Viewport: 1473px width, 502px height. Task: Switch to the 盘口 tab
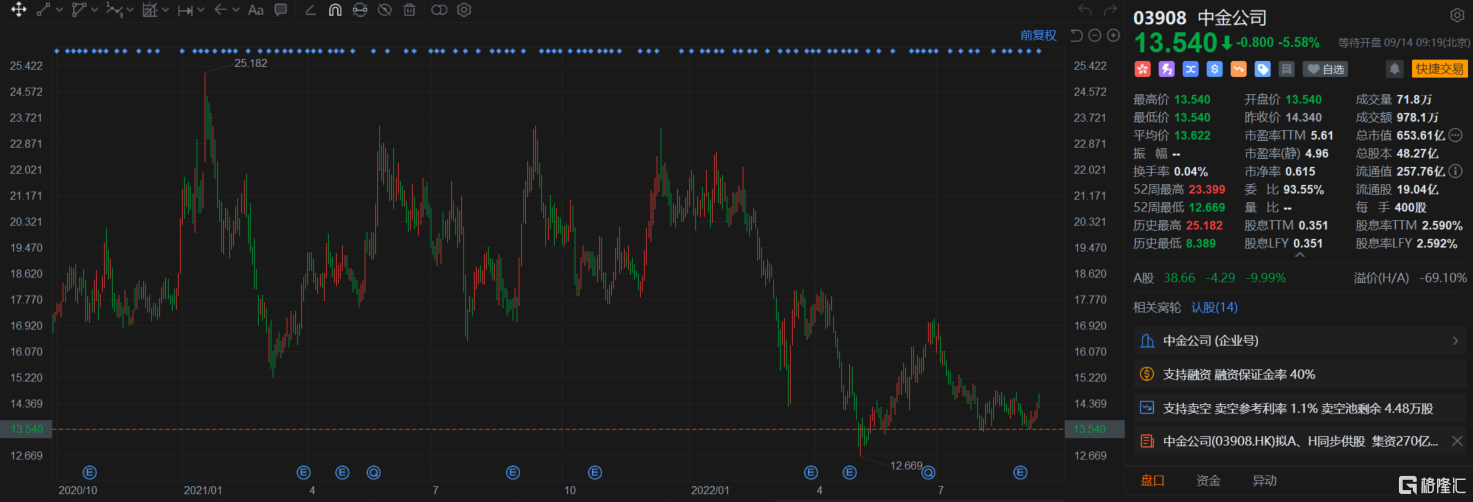[x=1152, y=481]
